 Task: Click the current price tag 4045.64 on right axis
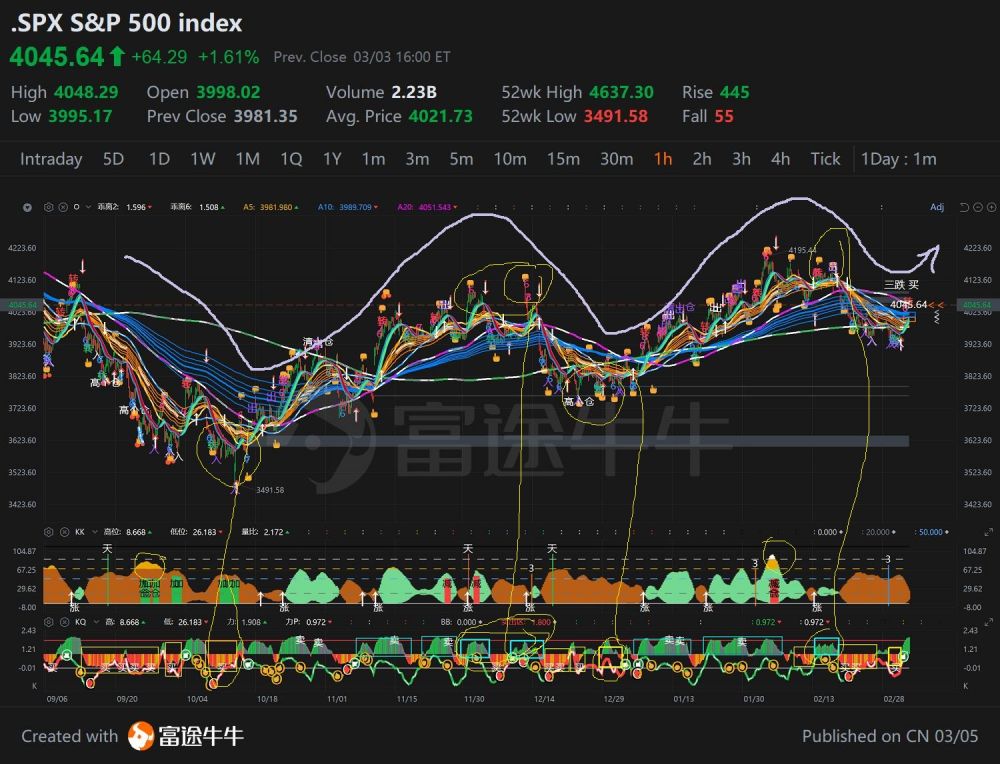coord(976,305)
